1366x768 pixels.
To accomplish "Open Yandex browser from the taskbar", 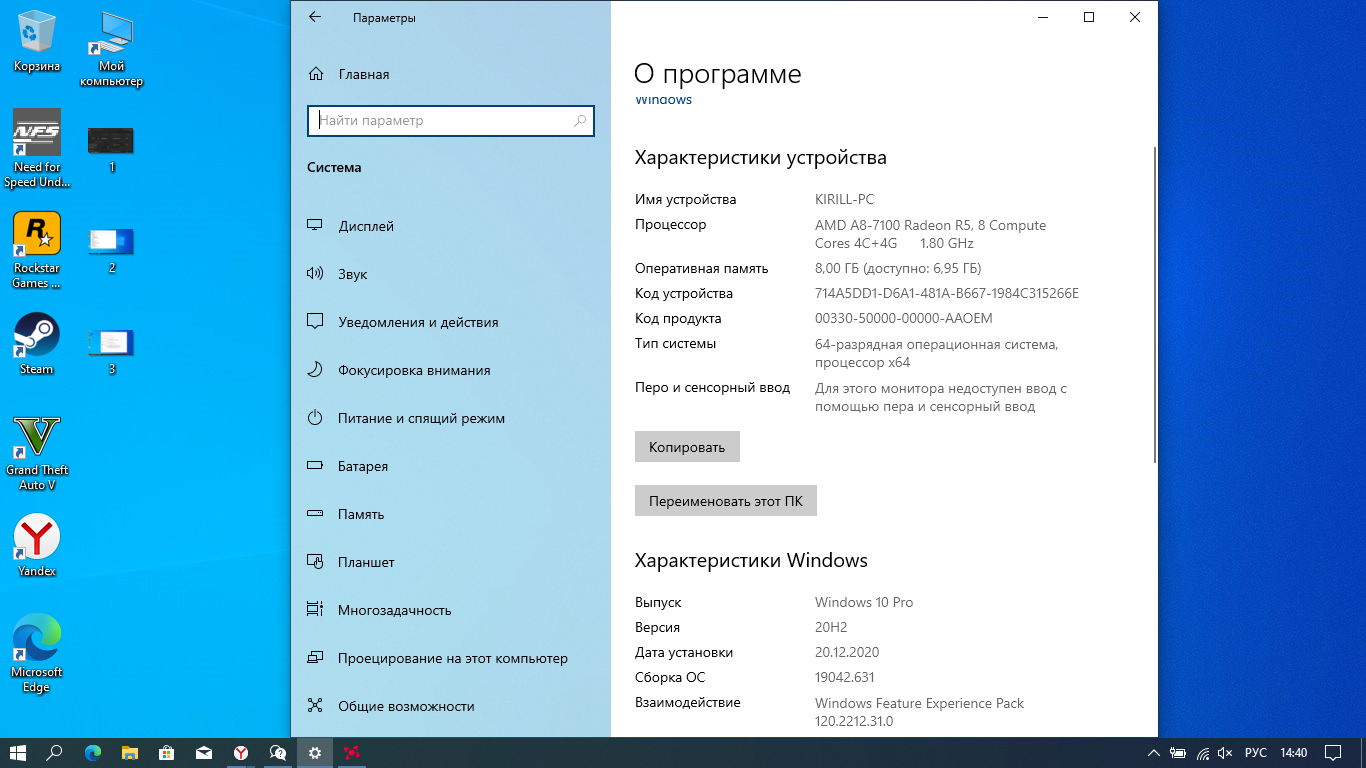I will (241, 752).
